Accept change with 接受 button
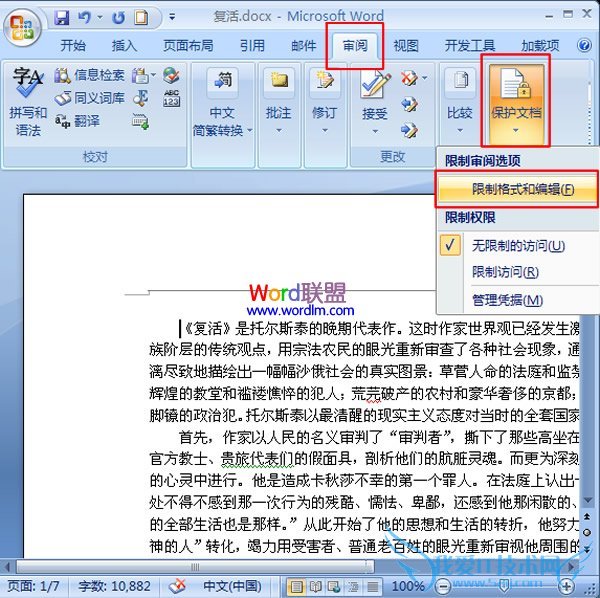The height and width of the screenshot is (598, 600). [375, 94]
